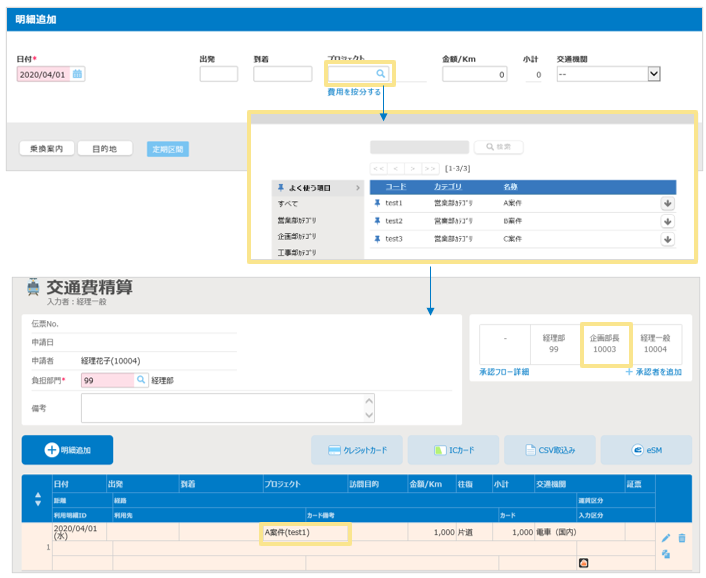Open the calendar picker beside the date field
The height and width of the screenshot is (578, 706).
pos(77,74)
